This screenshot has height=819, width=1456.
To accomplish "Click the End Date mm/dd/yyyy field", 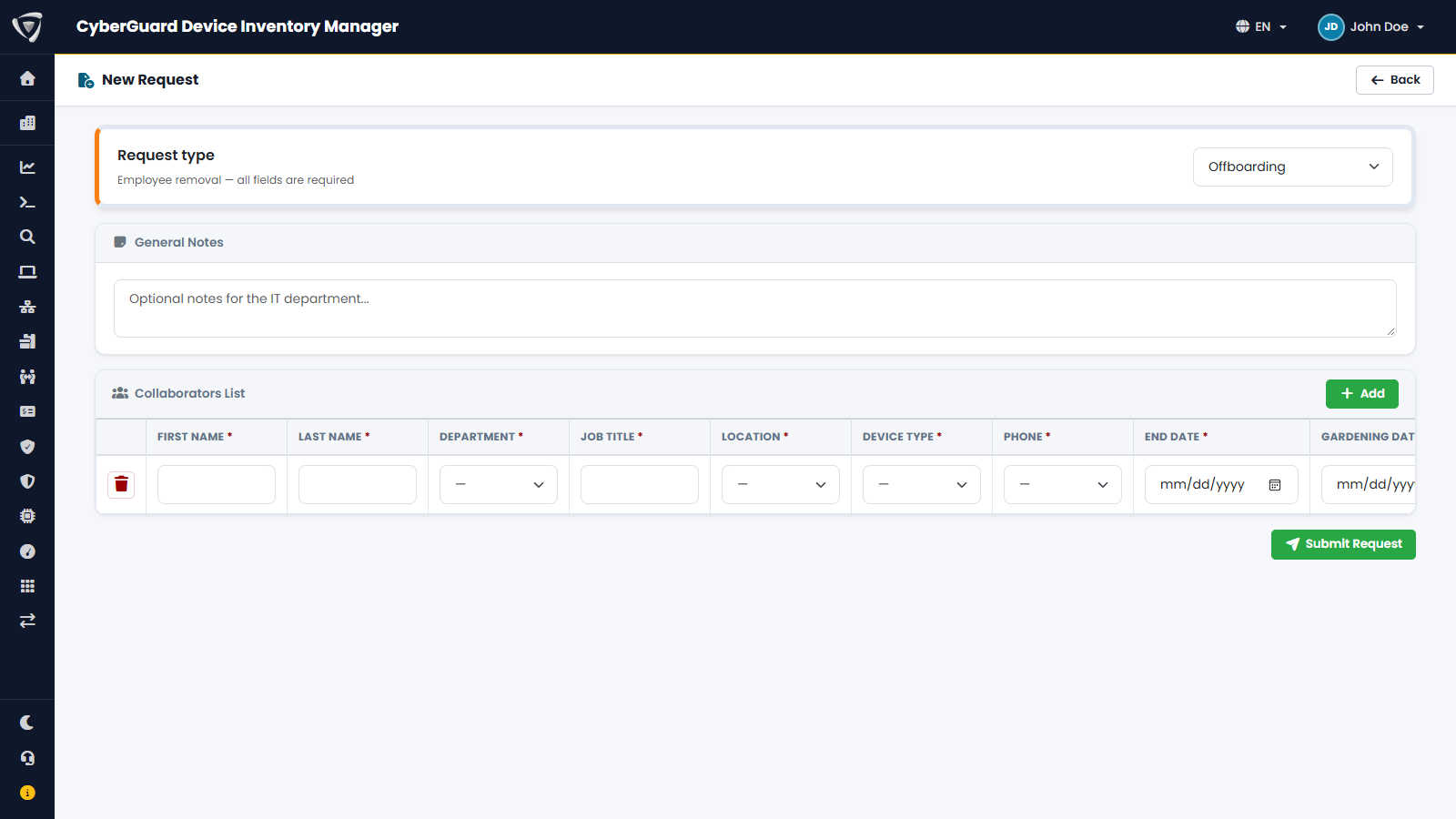I will 1221,485.
